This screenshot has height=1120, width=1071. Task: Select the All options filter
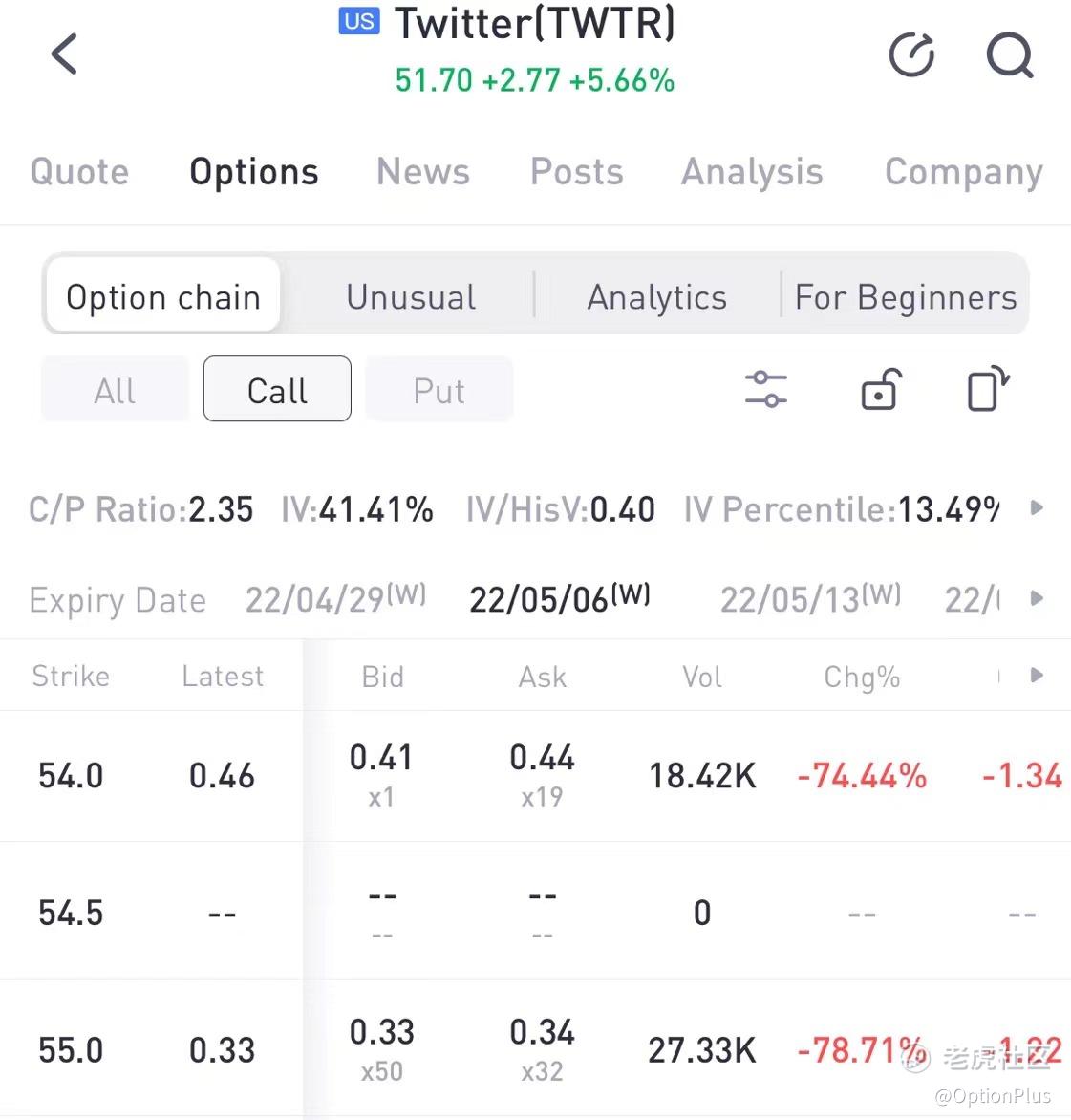point(115,390)
